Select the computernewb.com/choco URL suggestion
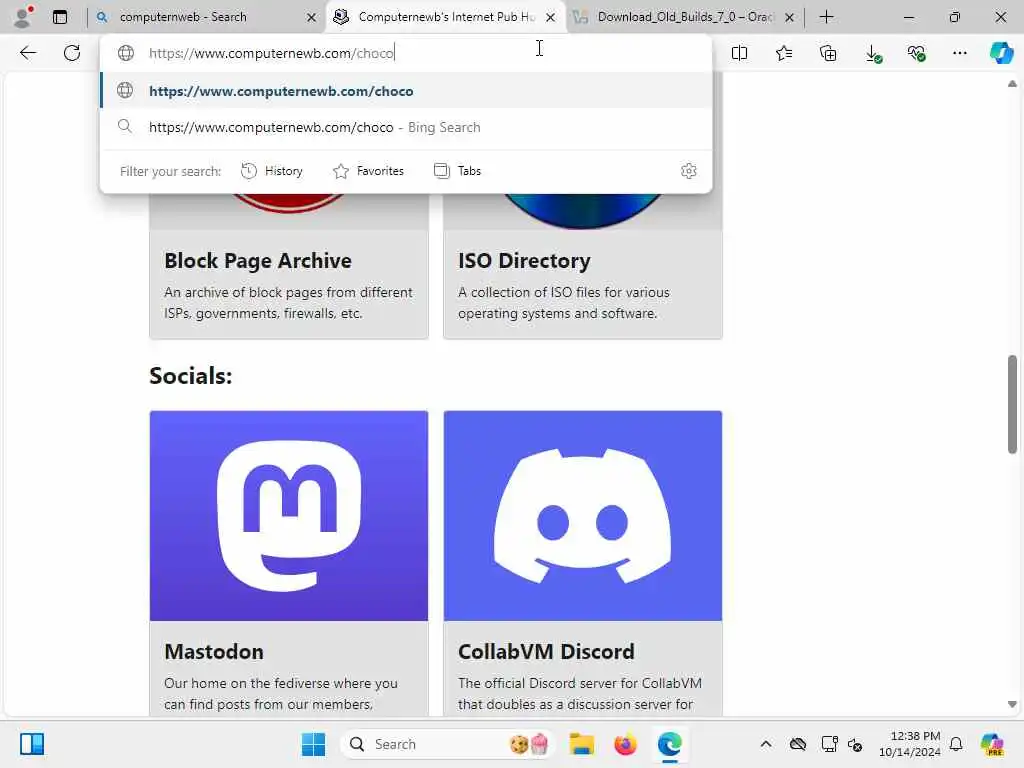This screenshot has width=1024, height=768. (406, 91)
